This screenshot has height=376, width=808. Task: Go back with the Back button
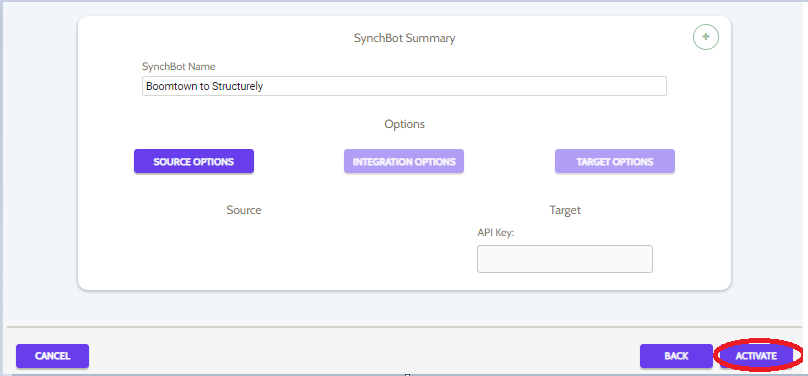676,356
